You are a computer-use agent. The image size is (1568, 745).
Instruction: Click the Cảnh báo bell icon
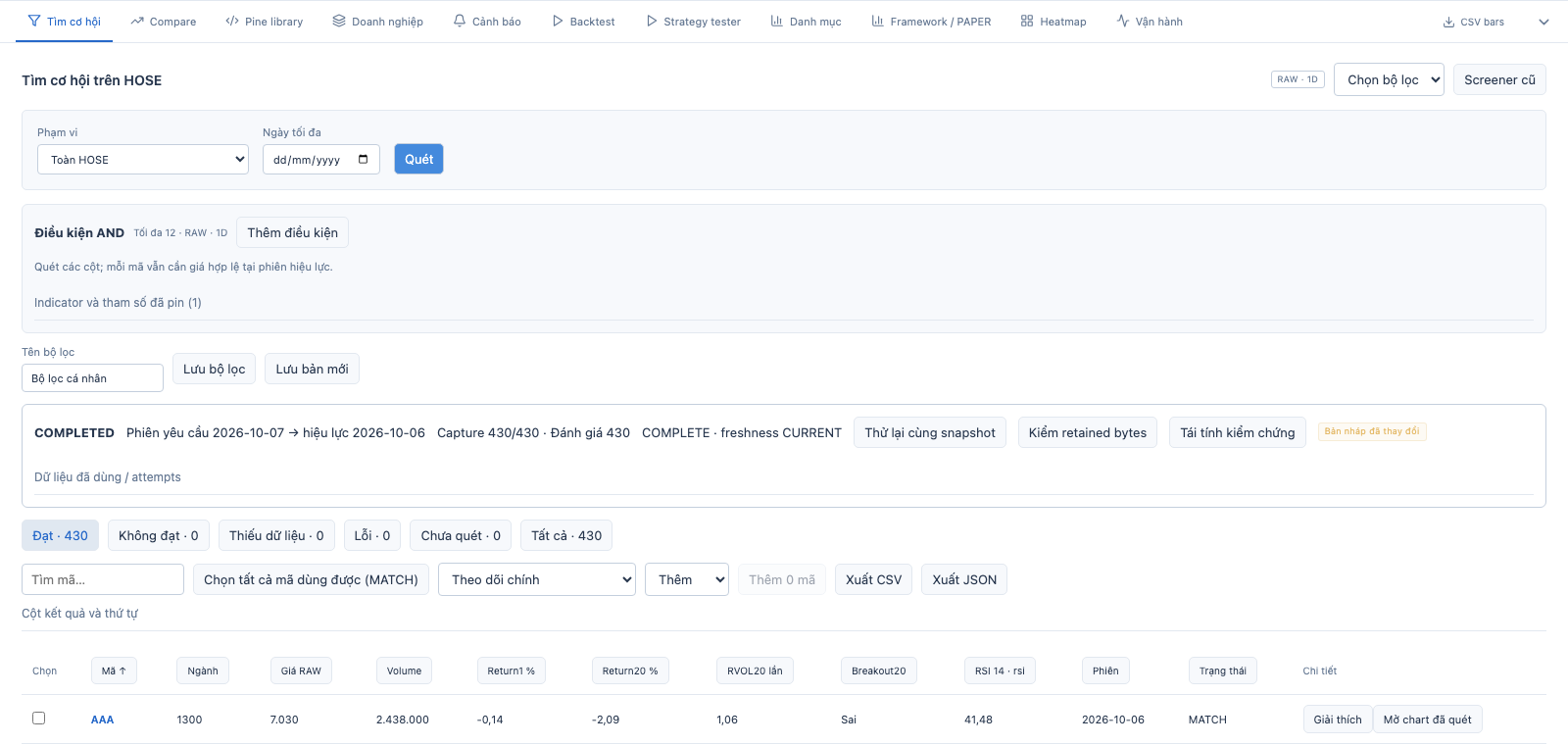pos(460,21)
